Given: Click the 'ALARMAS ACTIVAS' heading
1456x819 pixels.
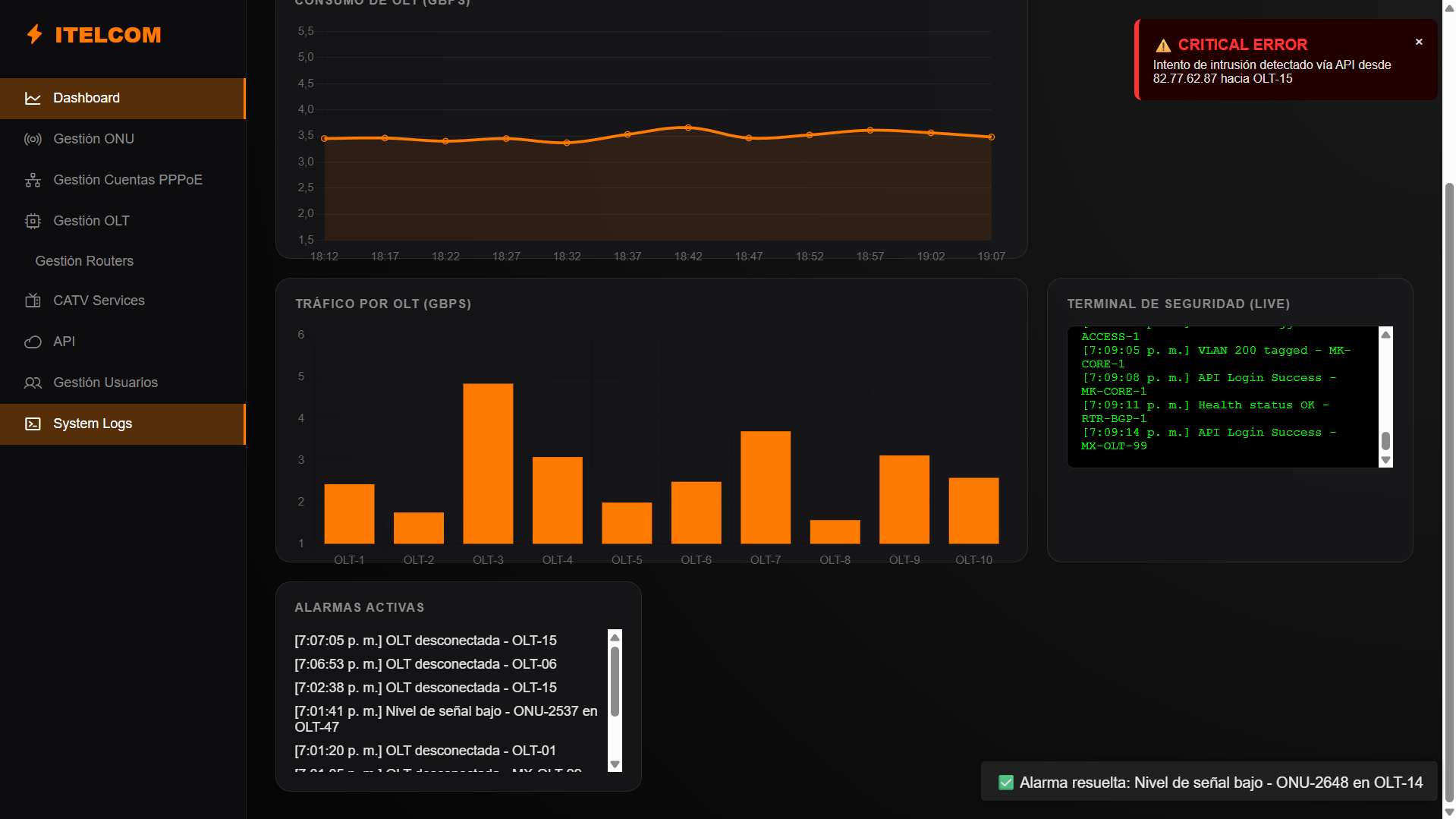Looking at the screenshot, I should coord(360,608).
